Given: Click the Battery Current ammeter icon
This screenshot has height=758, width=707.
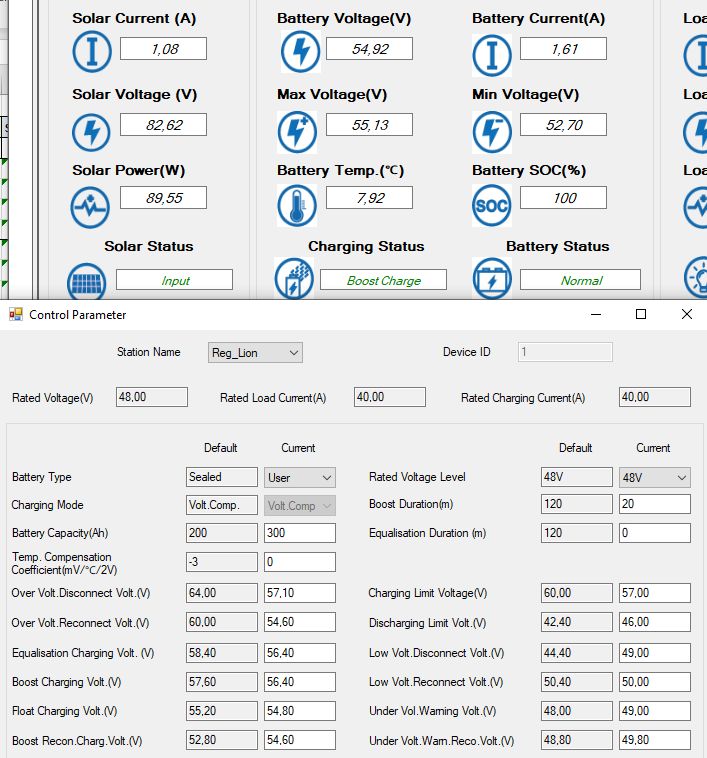Looking at the screenshot, I should click(491, 52).
